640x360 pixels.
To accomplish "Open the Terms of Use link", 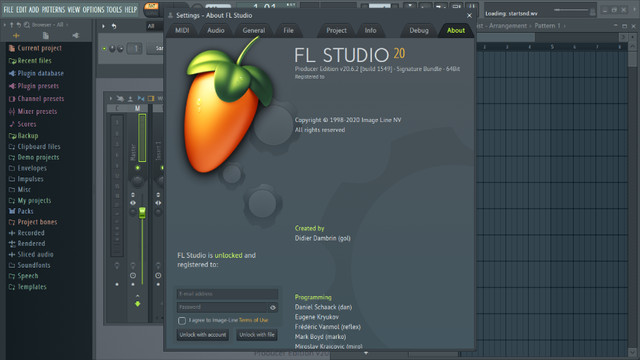I will click(x=253, y=320).
